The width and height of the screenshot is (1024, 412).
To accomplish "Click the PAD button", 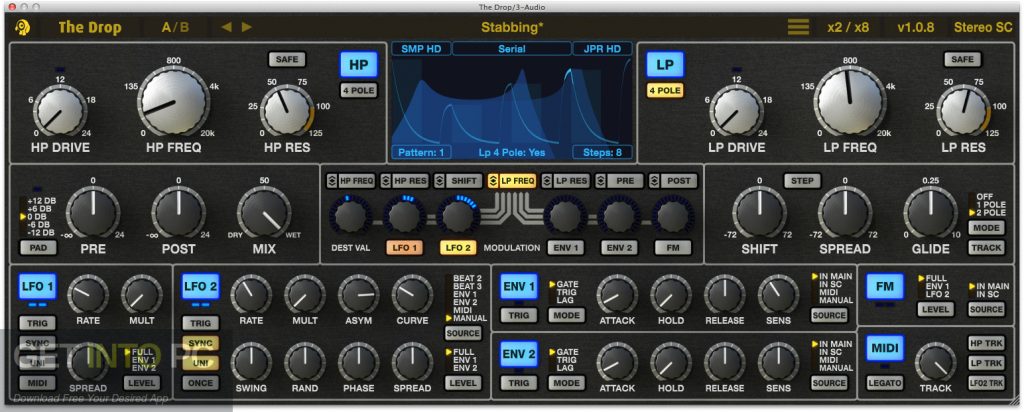I will click(x=37, y=247).
